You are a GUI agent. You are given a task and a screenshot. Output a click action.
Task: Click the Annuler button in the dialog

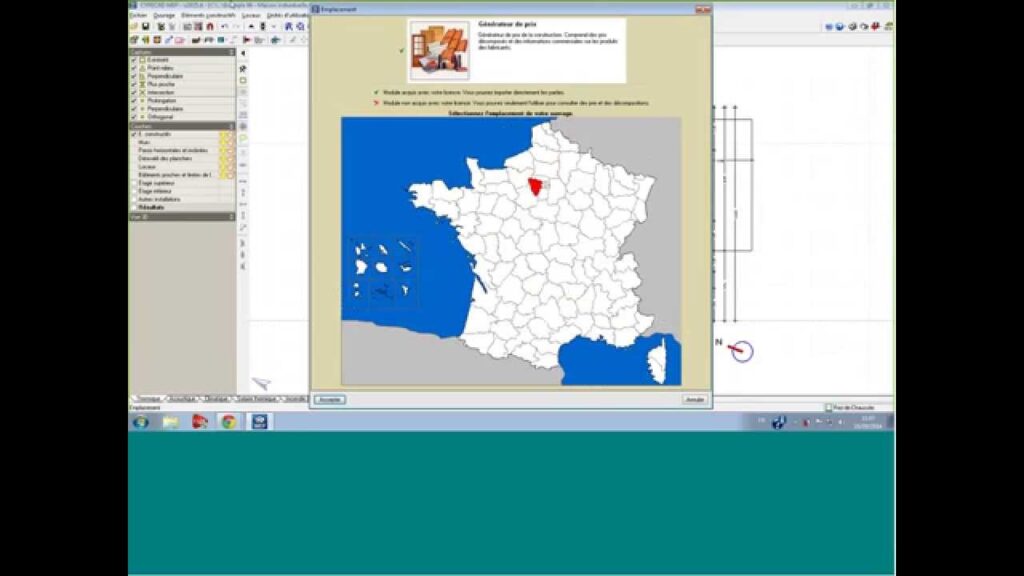695,399
